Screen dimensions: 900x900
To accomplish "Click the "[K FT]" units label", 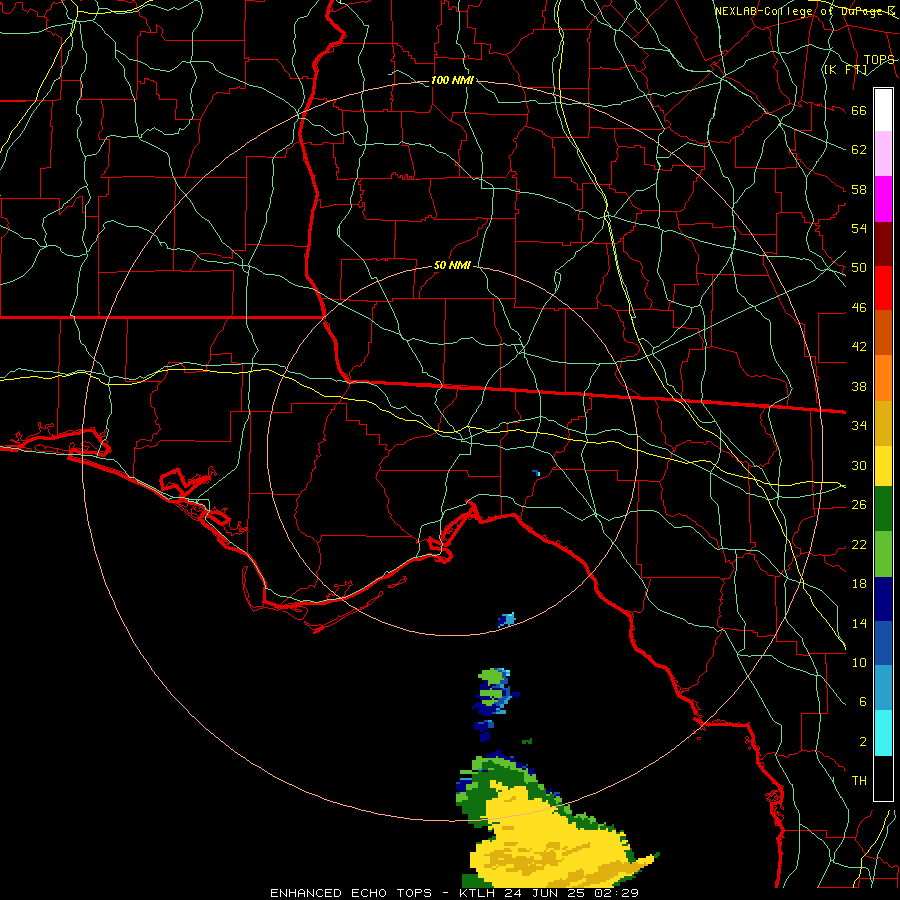I will click(845, 69).
